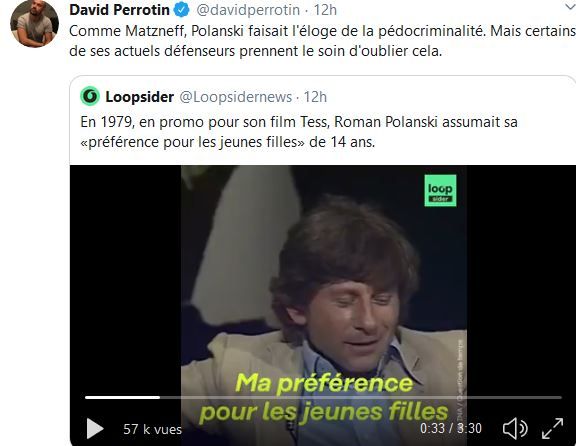The height and width of the screenshot is (446, 576).
Task: Open the Loopsider account name
Action: (140, 97)
